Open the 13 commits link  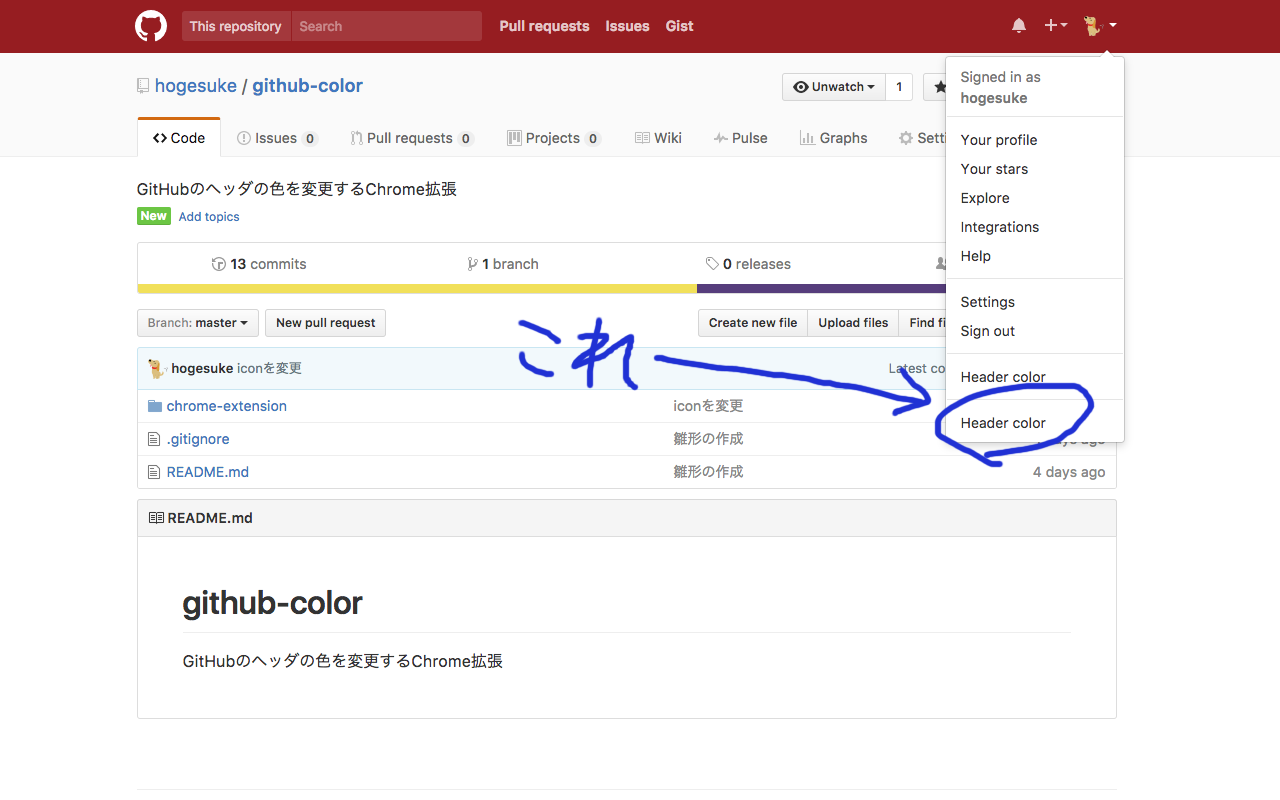tap(259, 264)
